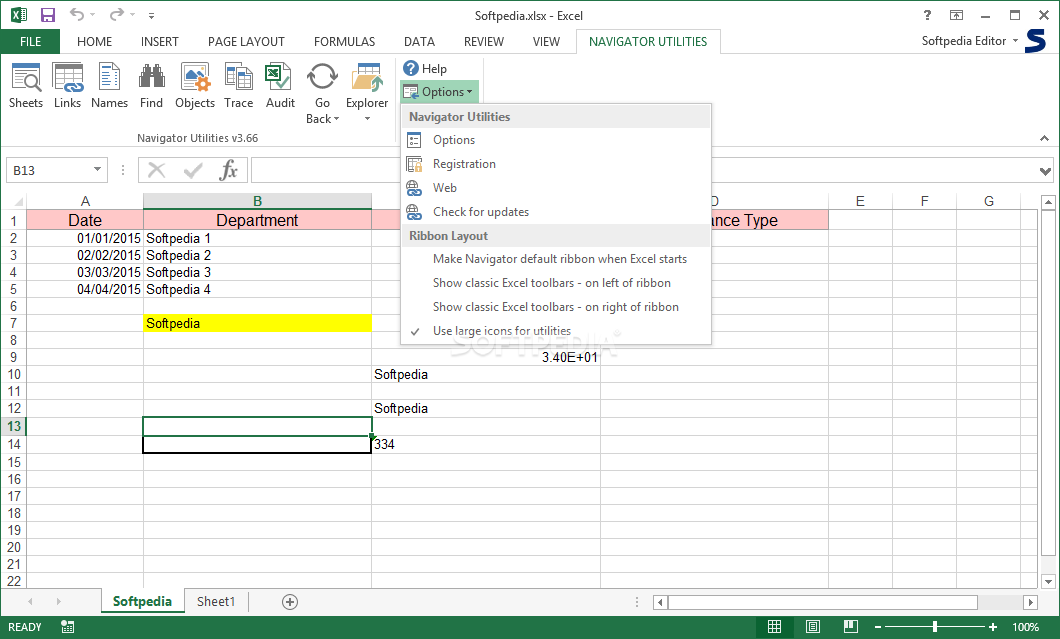
Task: Open the Go Back dropdown arrow
Action: tap(337, 119)
